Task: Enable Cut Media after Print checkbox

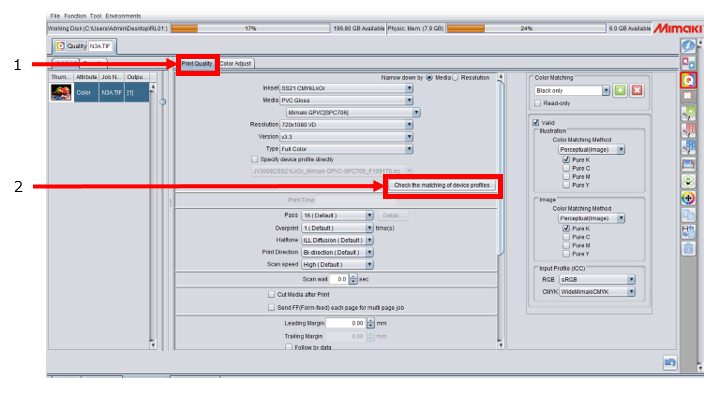Action: [271, 294]
